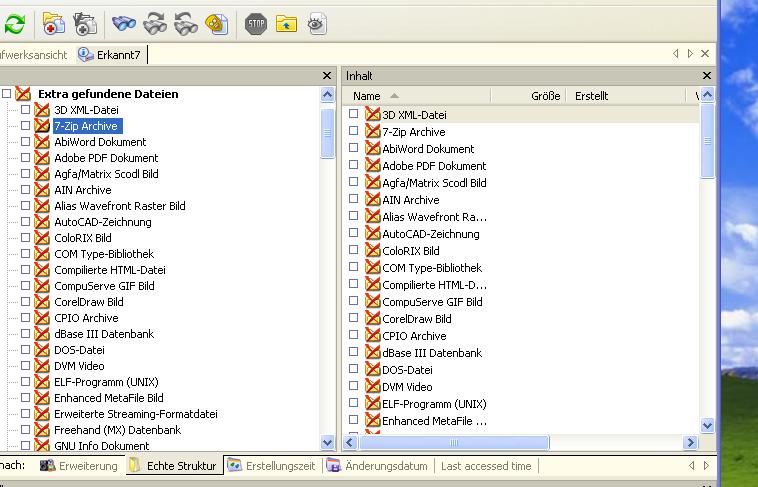Select CPIO Archive in the Inhalt list
The image size is (758, 487).
[414, 336]
